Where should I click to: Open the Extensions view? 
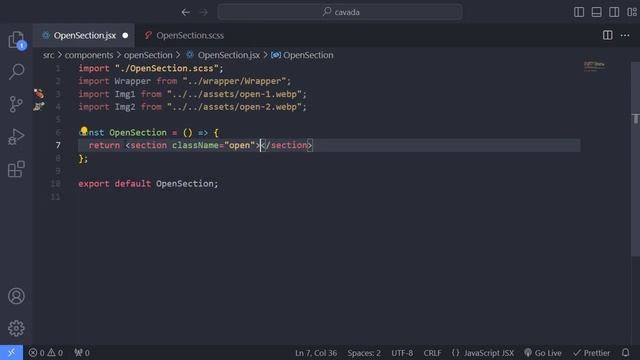coord(16,169)
